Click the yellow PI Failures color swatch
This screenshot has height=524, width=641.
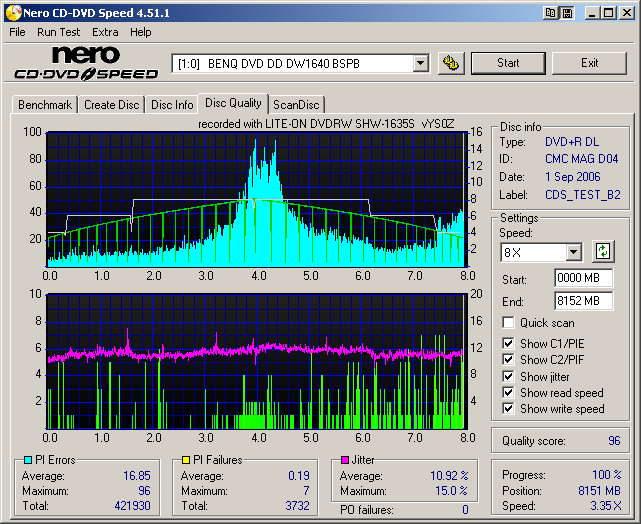coord(186,460)
